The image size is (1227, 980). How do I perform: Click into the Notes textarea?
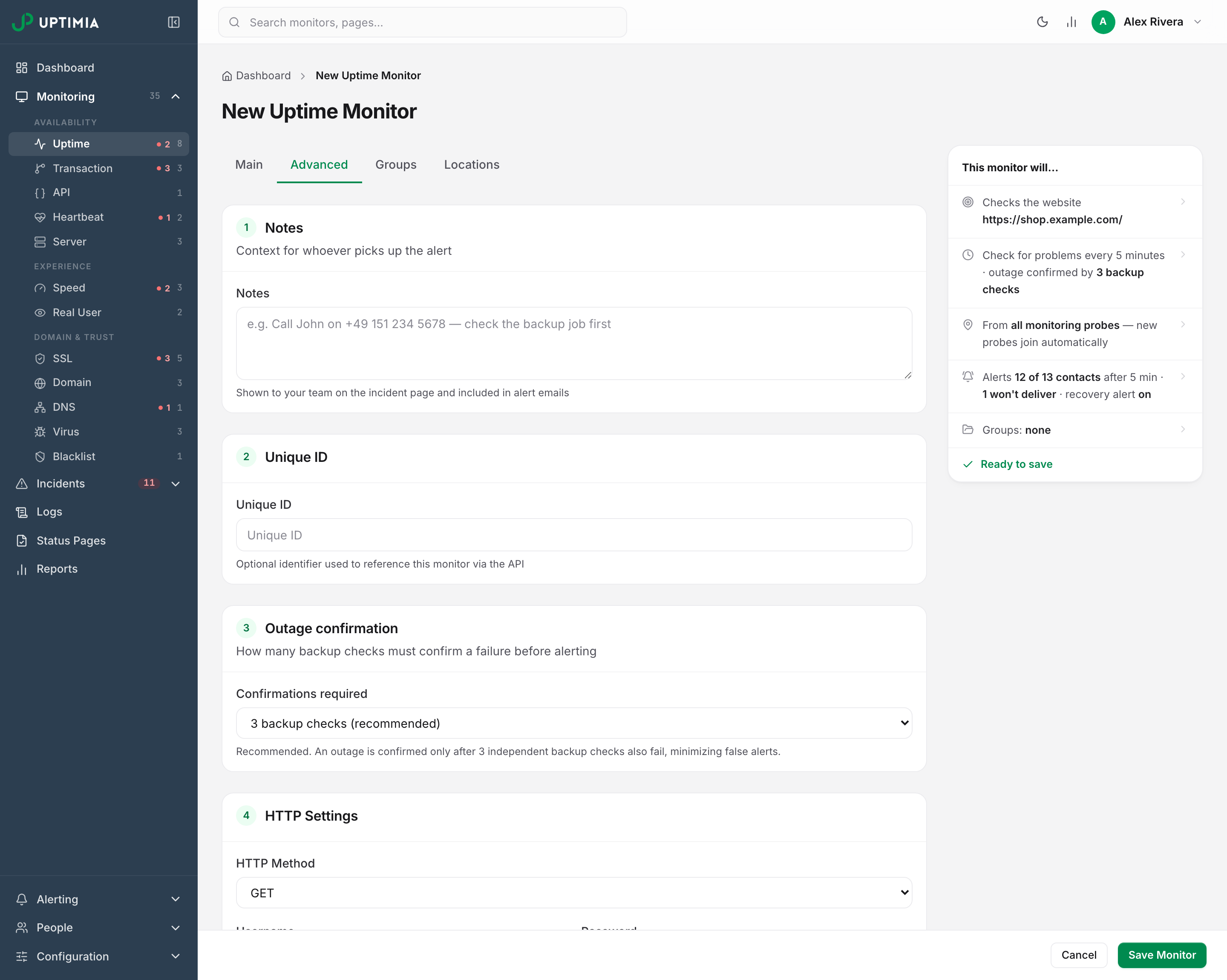[573, 344]
